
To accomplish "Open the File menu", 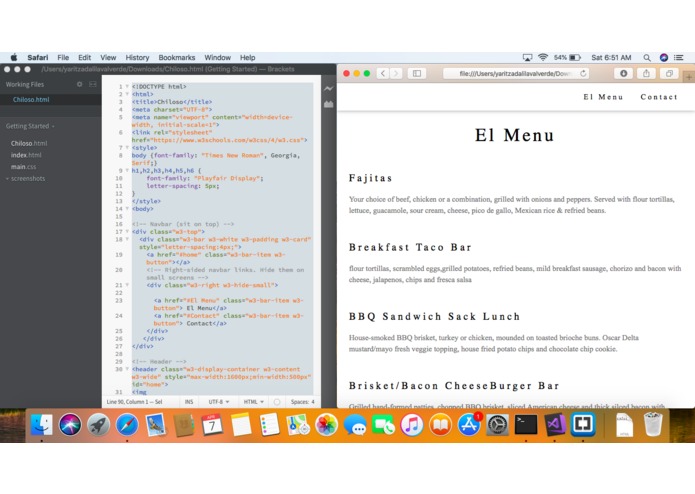I will 63,58.
